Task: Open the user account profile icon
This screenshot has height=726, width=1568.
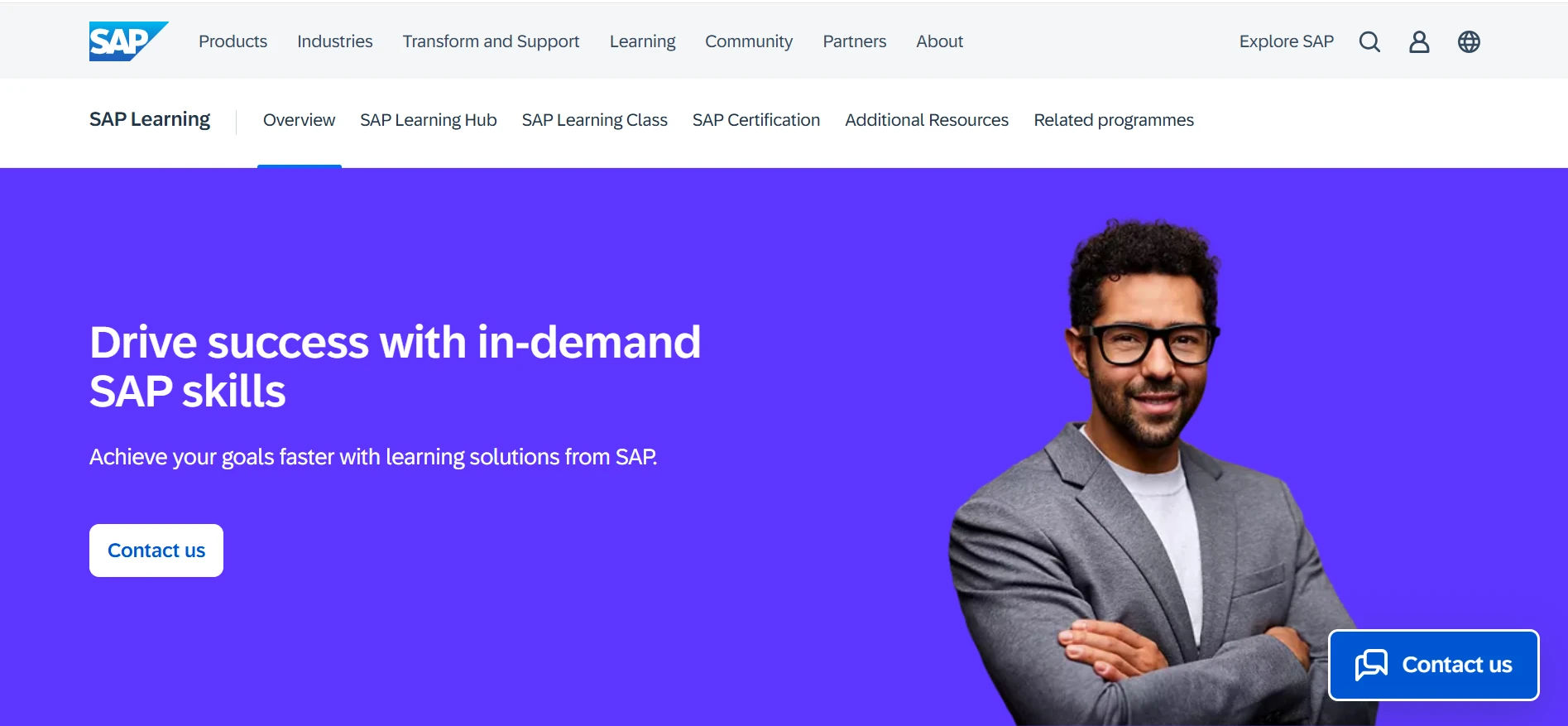Action: point(1419,41)
